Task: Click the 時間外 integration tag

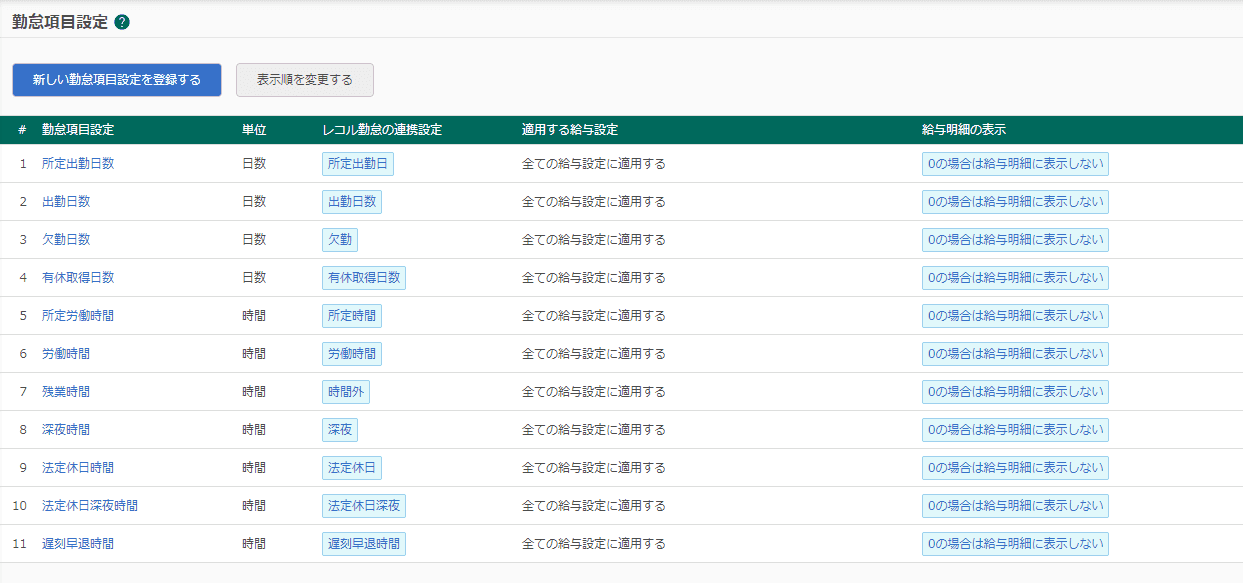Action: click(x=346, y=392)
